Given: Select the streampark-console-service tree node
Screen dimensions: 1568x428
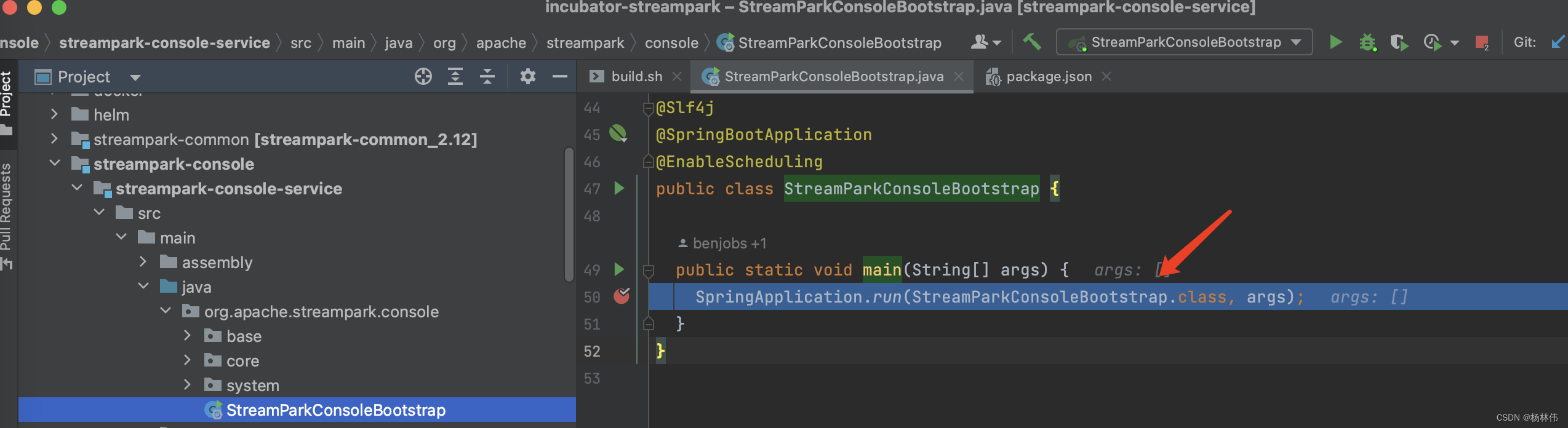Looking at the screenshot, I should coord(297,188).
